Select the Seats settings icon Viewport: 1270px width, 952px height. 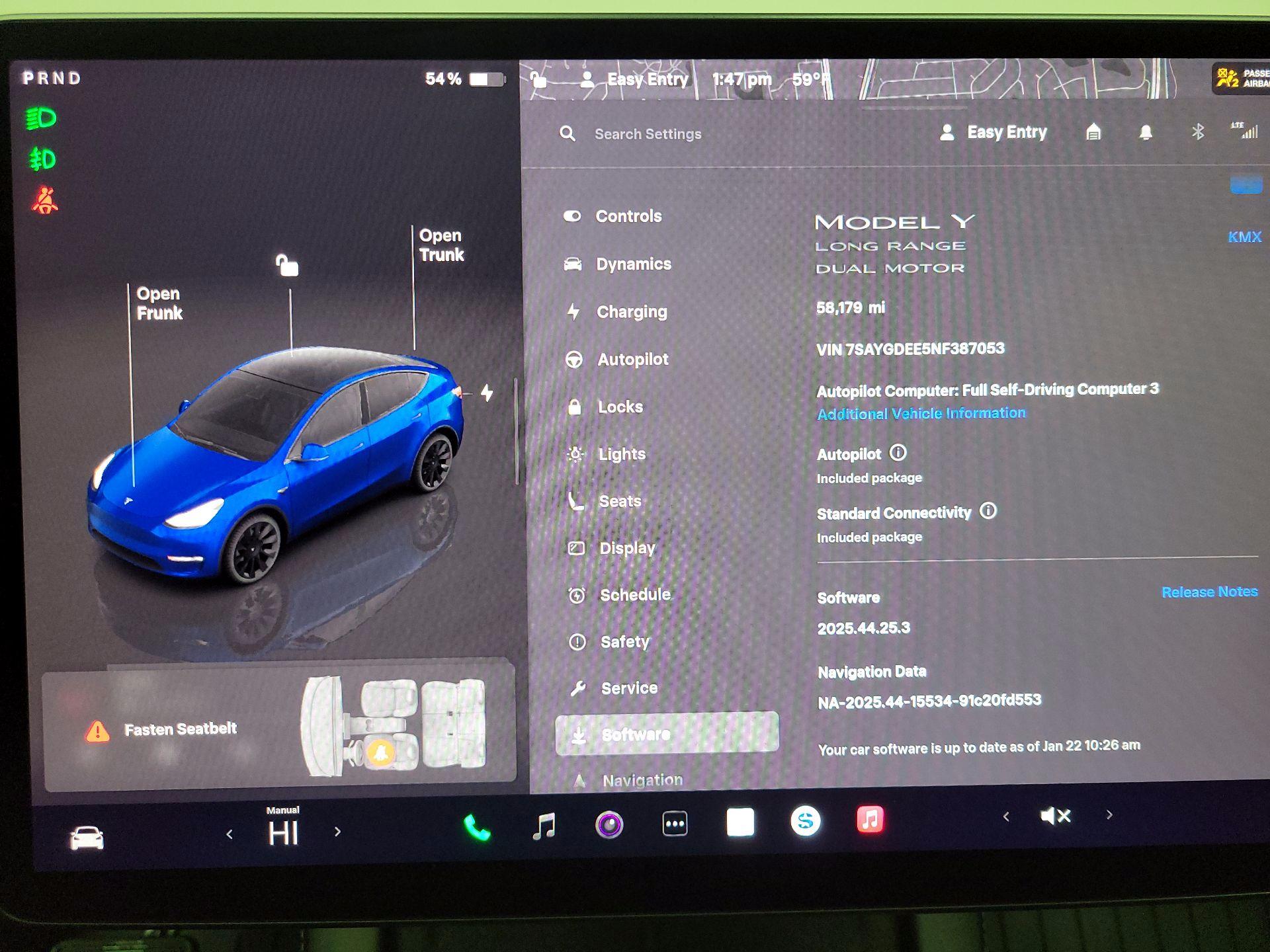tap(575, 501)
